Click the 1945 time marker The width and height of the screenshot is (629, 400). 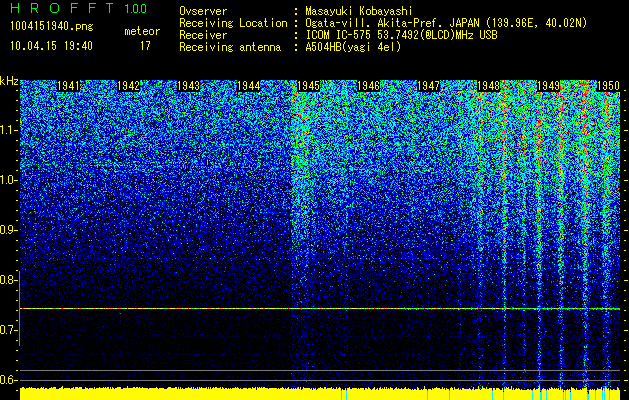[x=308, y=86]
